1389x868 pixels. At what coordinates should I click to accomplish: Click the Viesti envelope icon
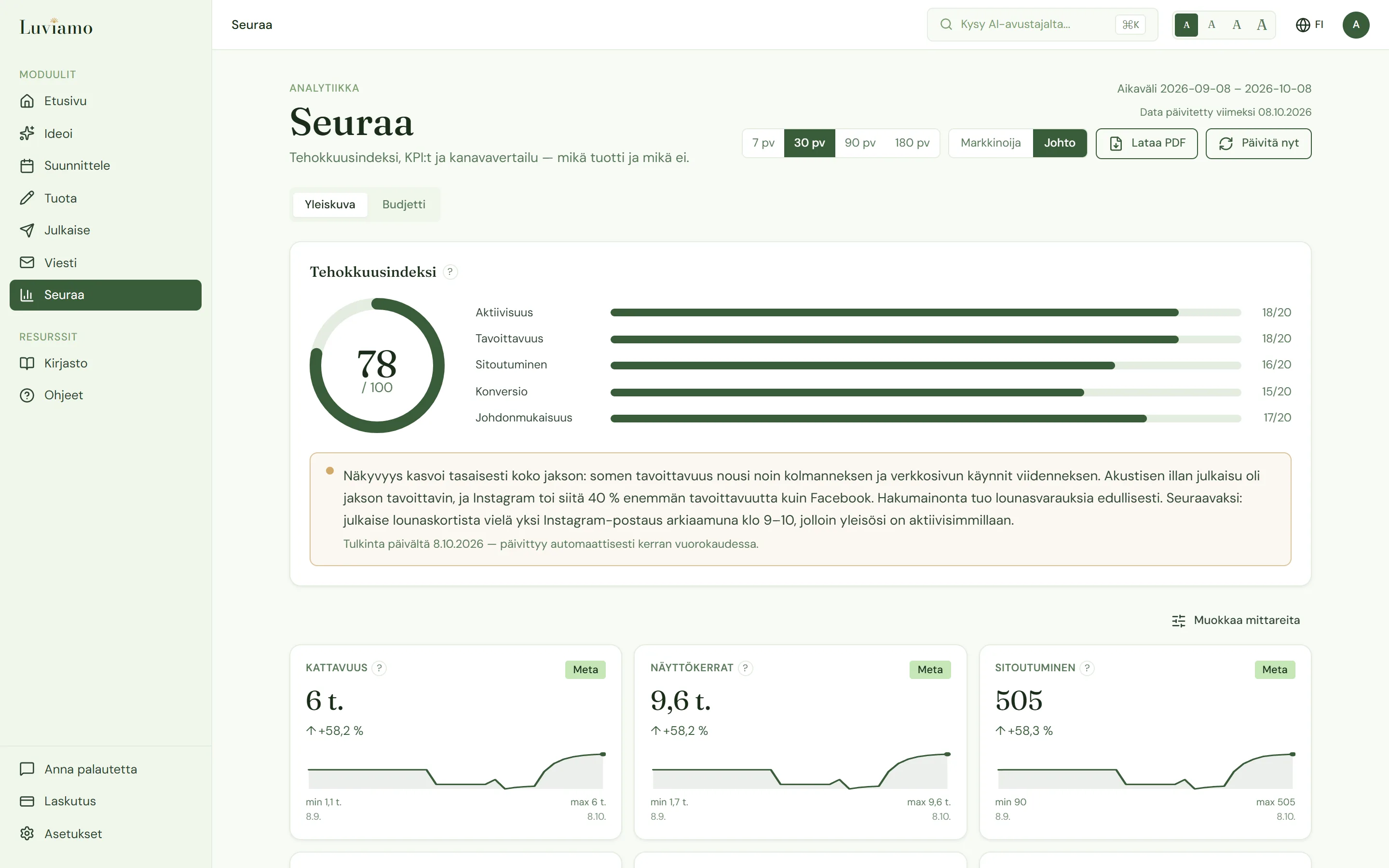tap(27, 262)
